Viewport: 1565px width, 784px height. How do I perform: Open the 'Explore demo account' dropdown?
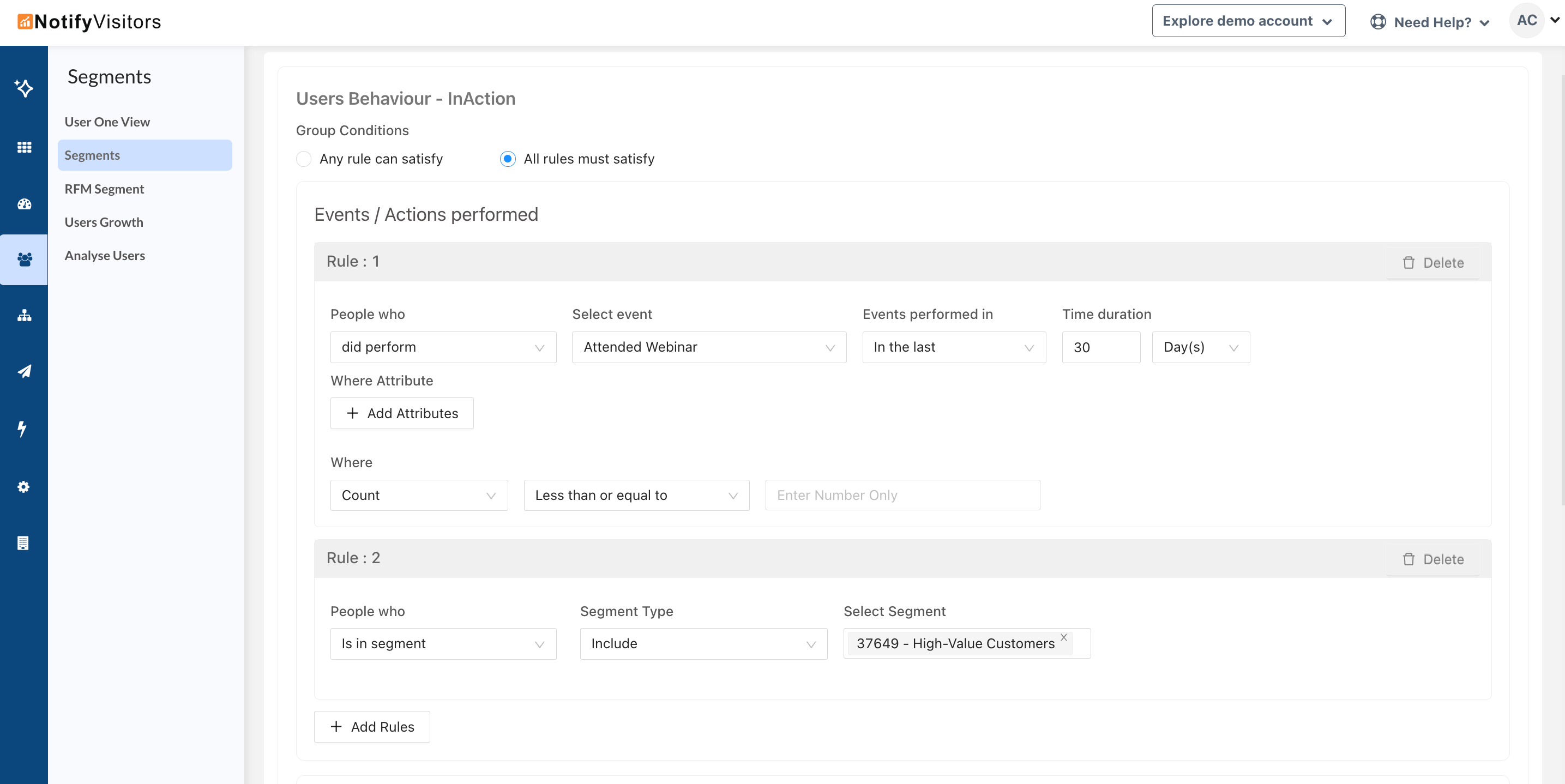pos(1248,21)
